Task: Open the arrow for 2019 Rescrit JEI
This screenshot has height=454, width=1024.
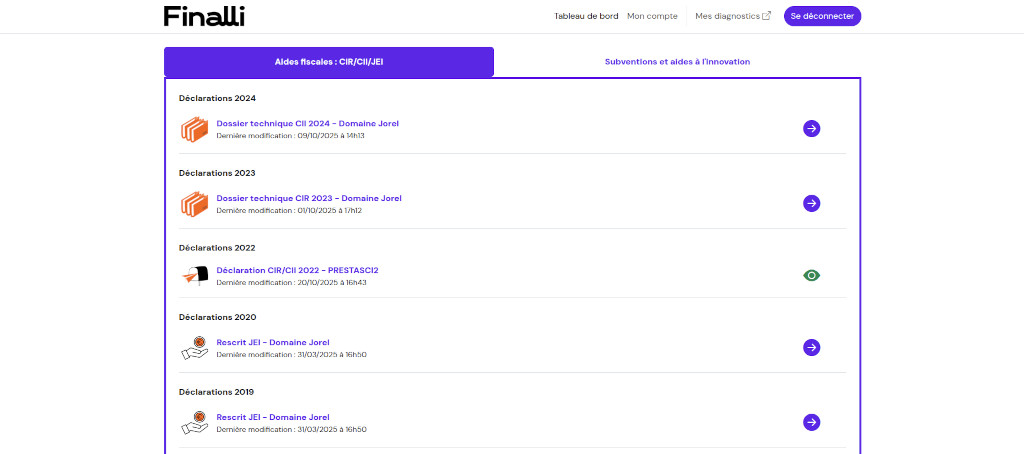Action: coord(811,422)
